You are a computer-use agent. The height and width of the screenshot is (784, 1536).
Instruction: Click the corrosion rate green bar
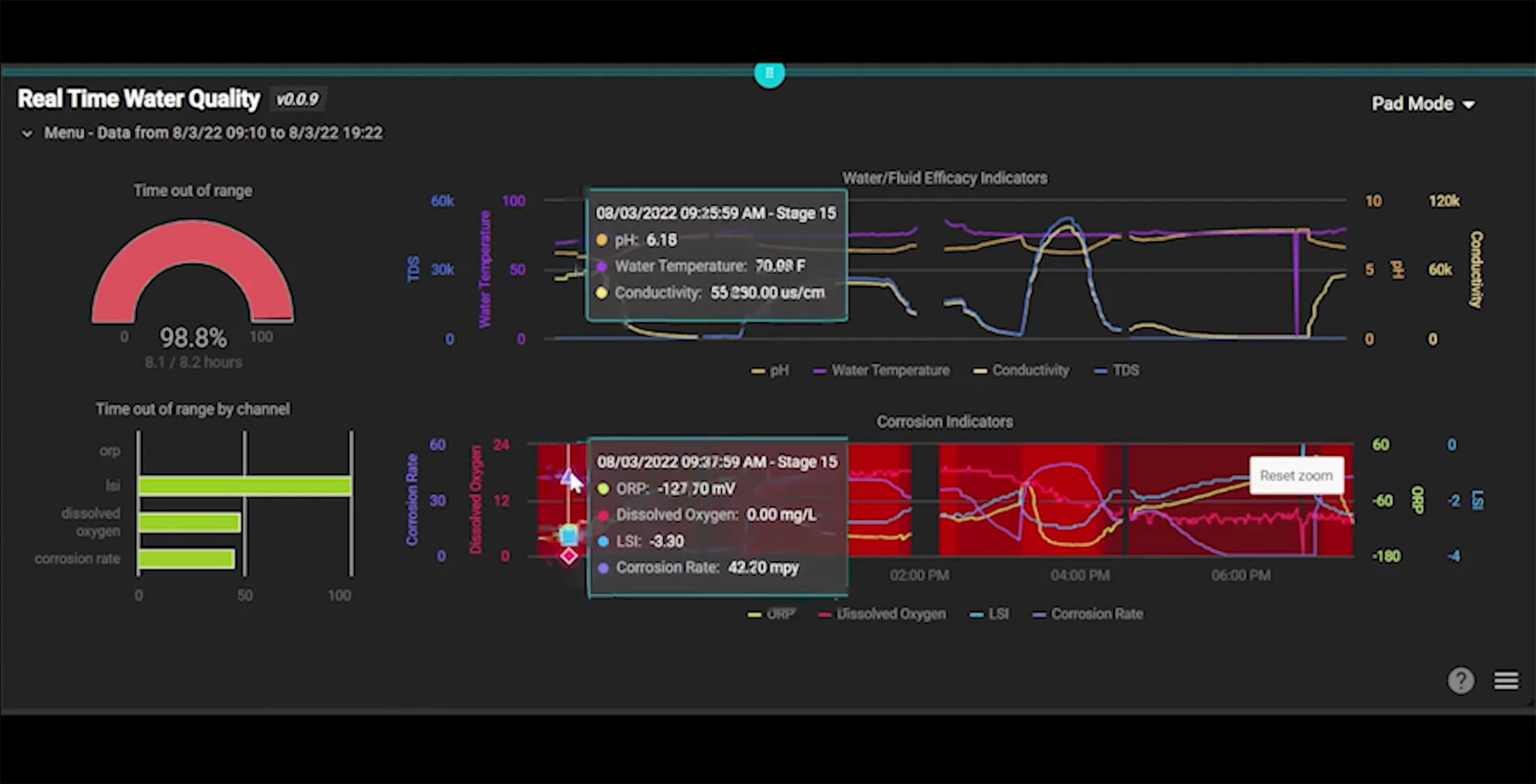186,559
